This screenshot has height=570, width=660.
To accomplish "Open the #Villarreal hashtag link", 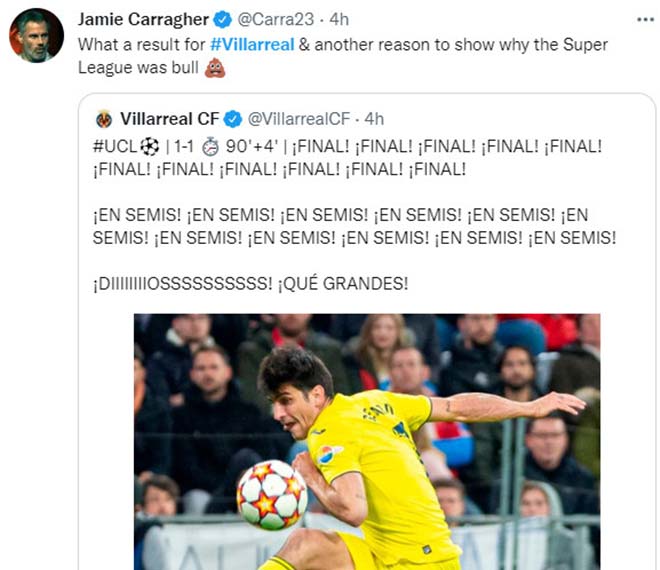I will coord(252,45).
